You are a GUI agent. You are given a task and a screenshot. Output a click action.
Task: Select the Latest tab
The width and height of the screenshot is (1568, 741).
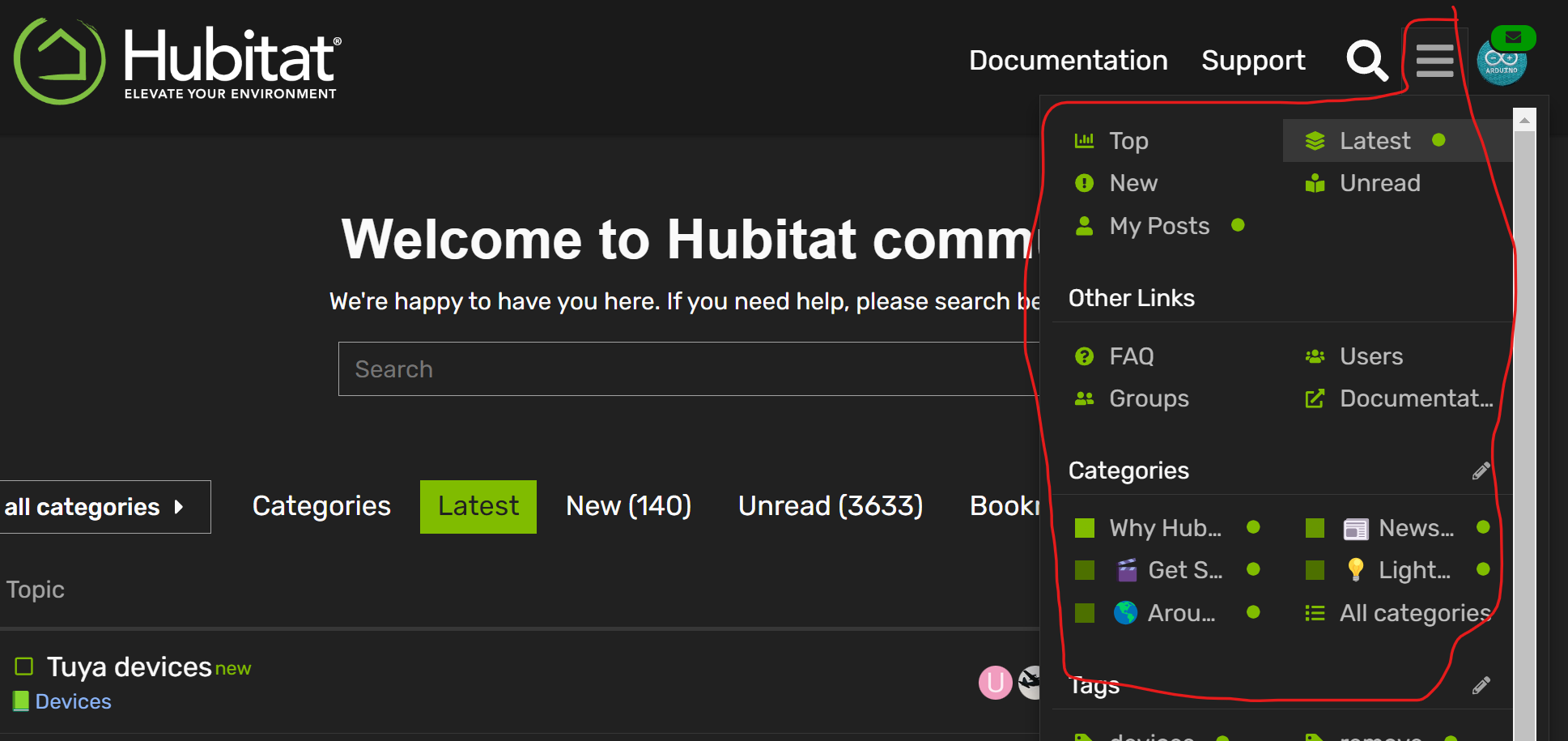478,507
